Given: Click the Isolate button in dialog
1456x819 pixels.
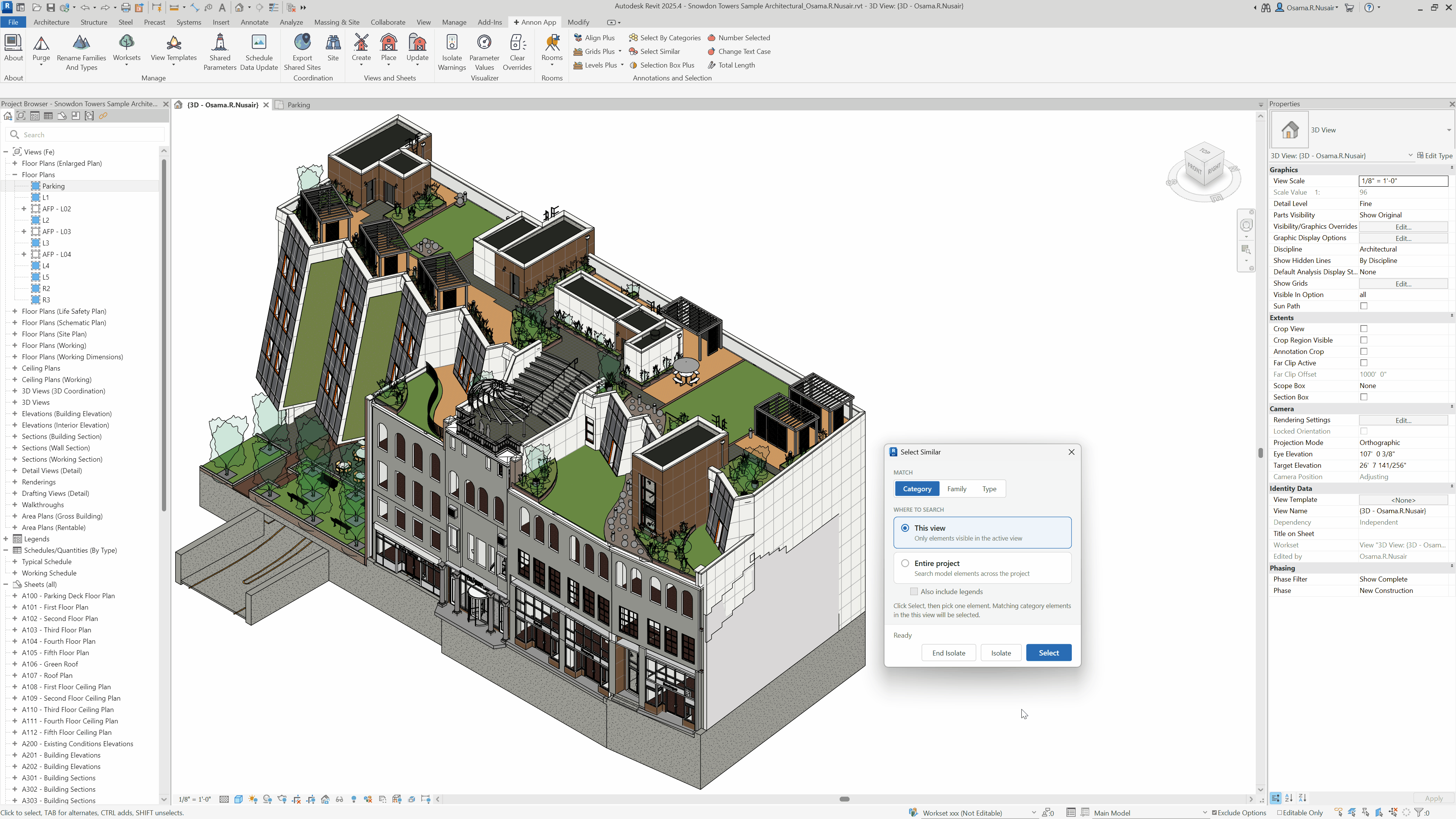Looking at the screenshot, I should point(1001,653).
